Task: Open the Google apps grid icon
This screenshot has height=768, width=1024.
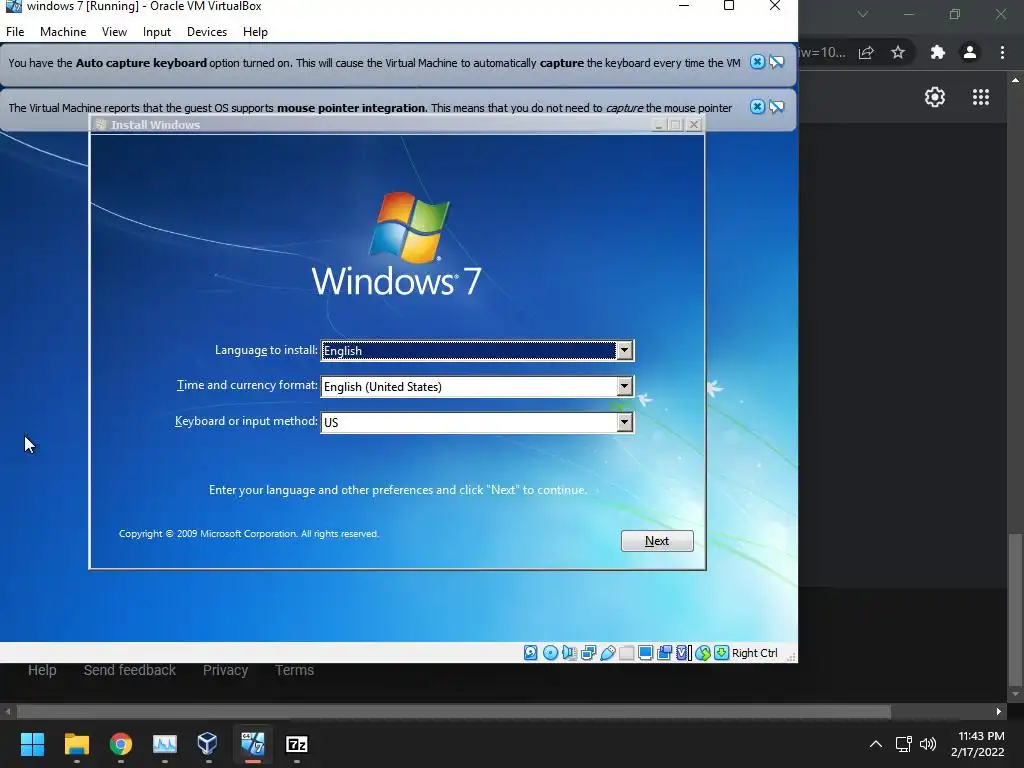Action: (981, 97)
